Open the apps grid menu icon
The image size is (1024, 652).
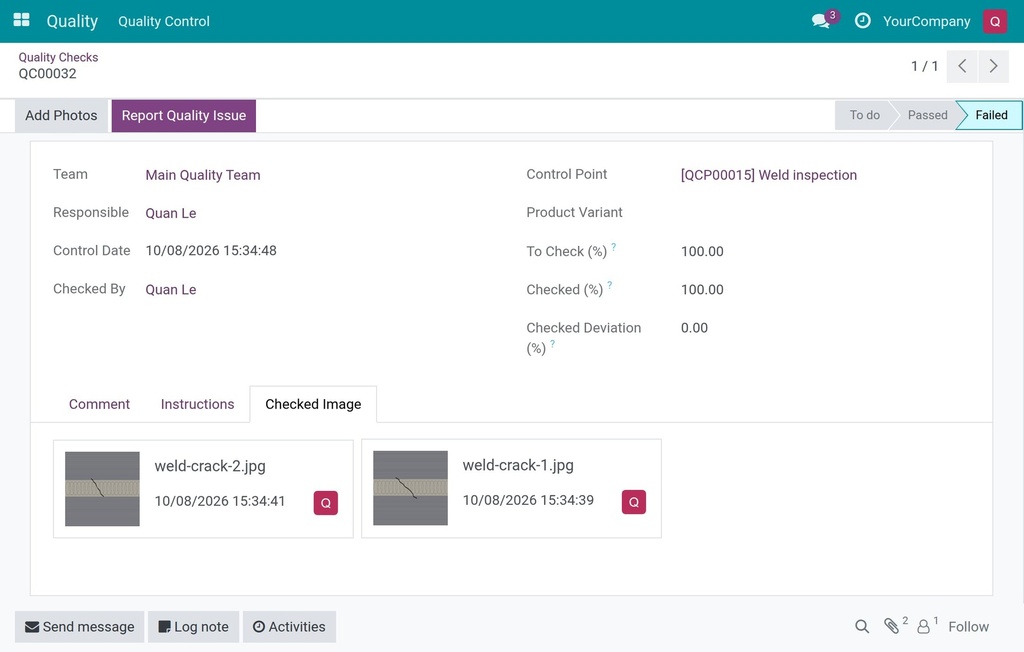[x=22, y=20]
